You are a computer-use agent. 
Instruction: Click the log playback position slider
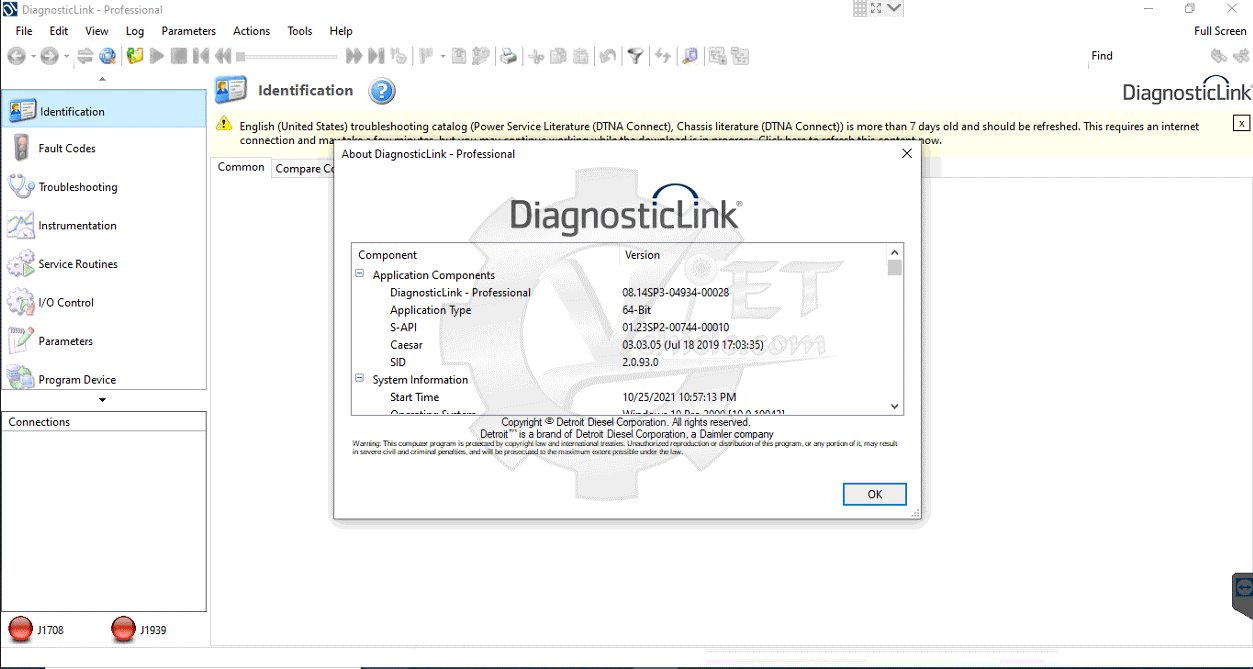coord(288,56)
